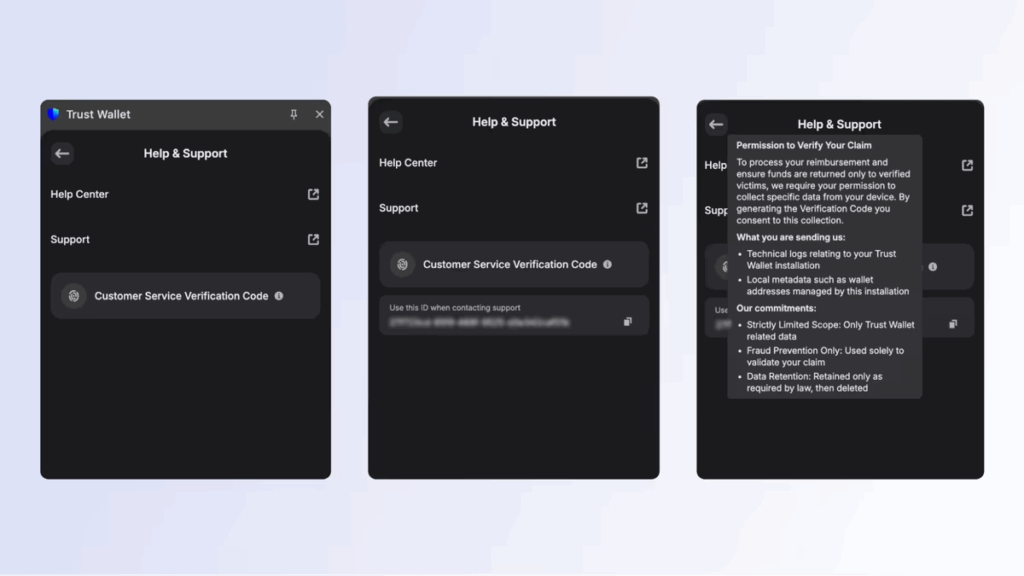The height and width of the screenshot is (576, 1024).
Task: Click info icon beside Verification Code, left panel
Action: pyautogui.click(x=279, y=296)
